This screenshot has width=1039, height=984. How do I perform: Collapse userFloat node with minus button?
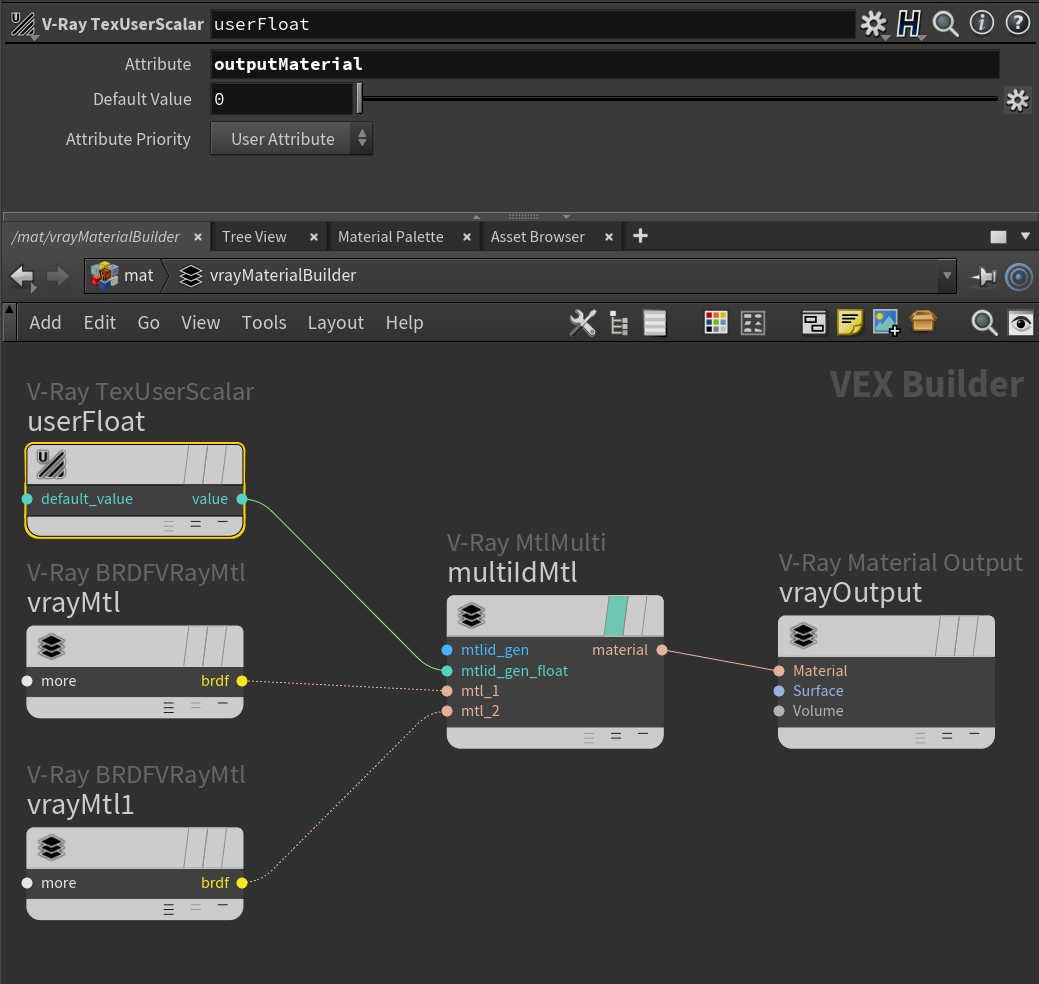click(x=223, y=523)
